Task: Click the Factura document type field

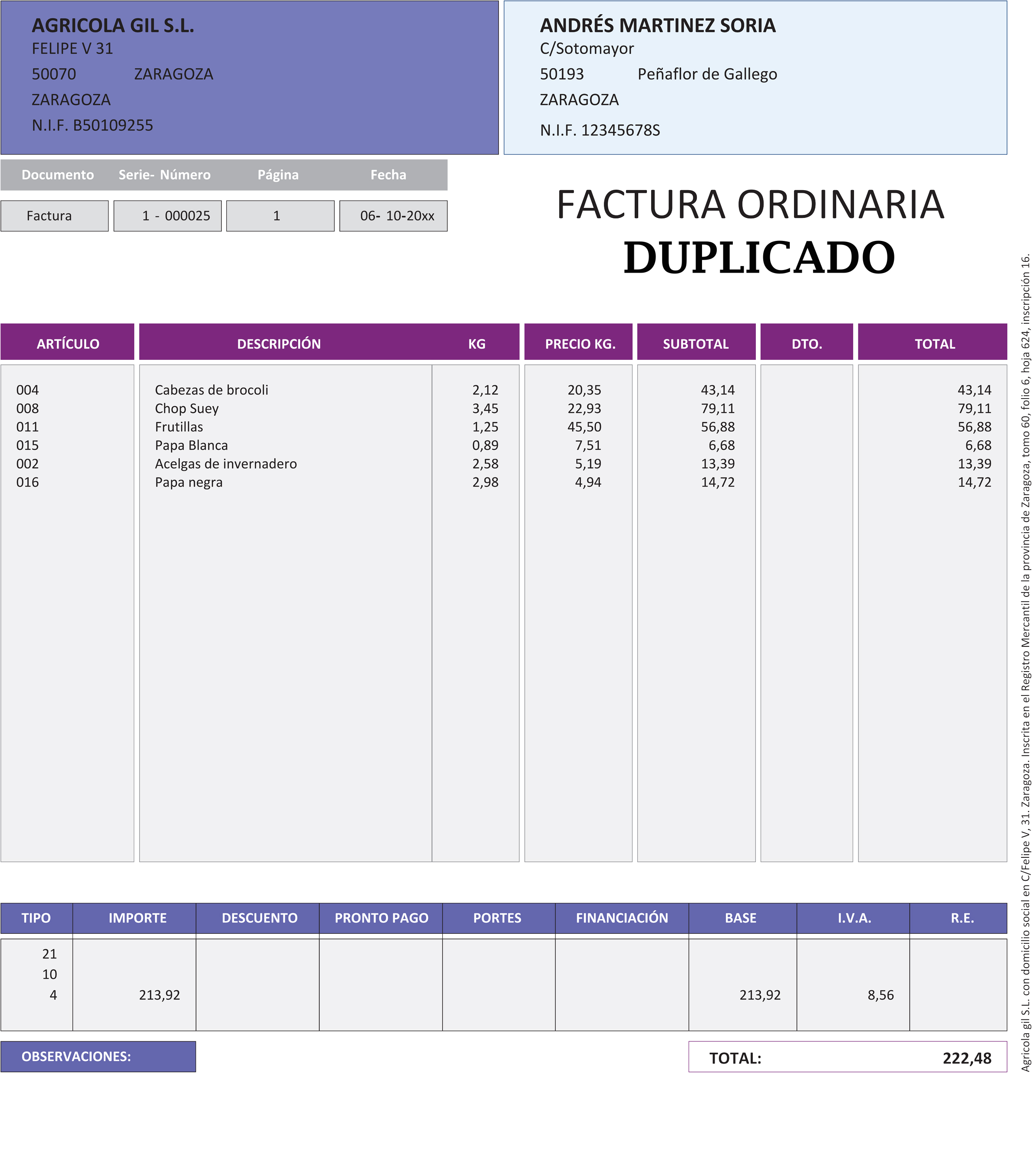Action: coord(54,216)
